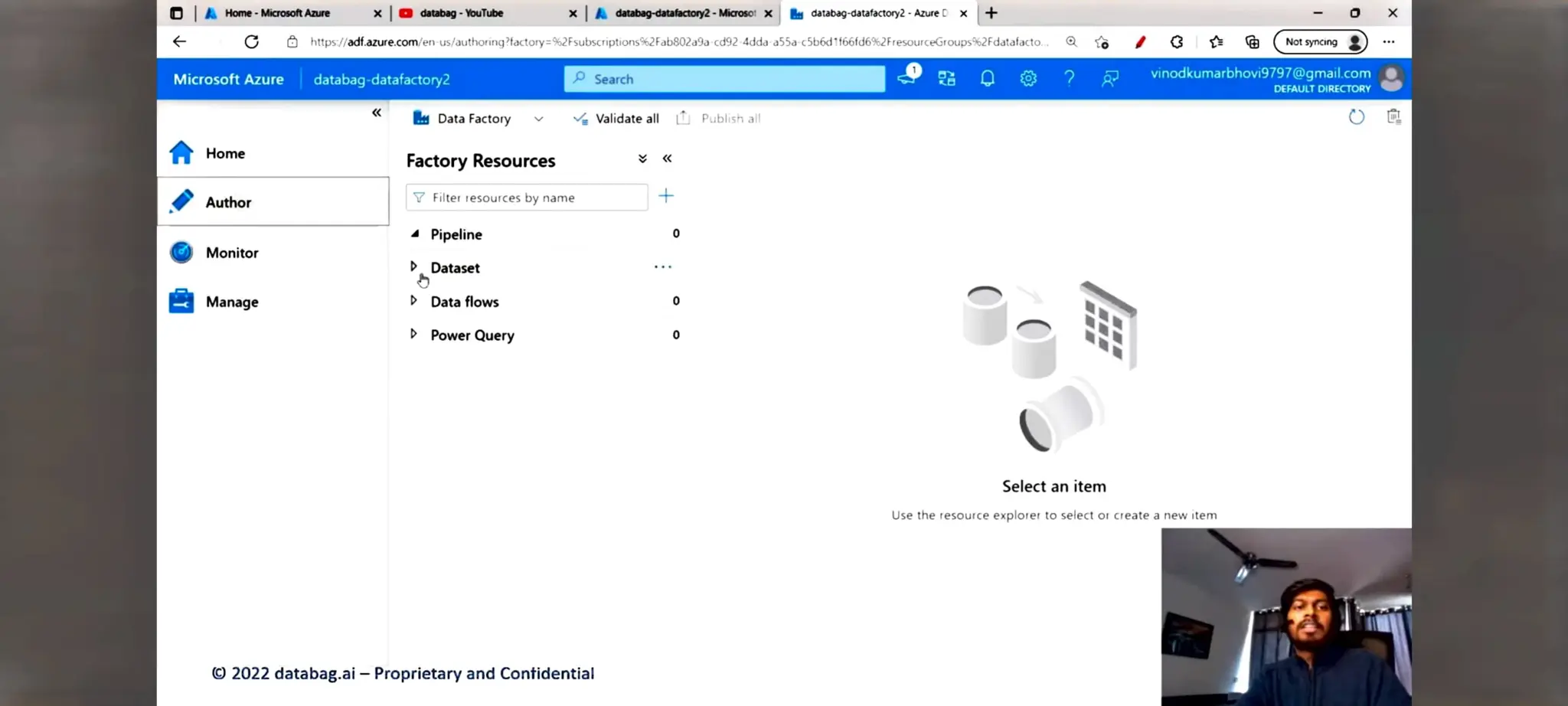Open the help question mark
Screen dimensions: 1568x706
1069,78
